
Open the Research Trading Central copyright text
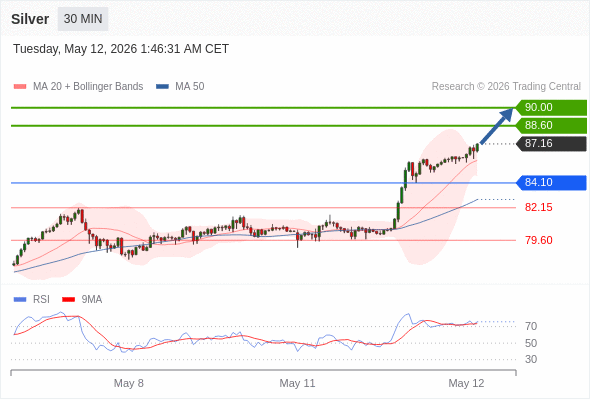coord(506,87)
